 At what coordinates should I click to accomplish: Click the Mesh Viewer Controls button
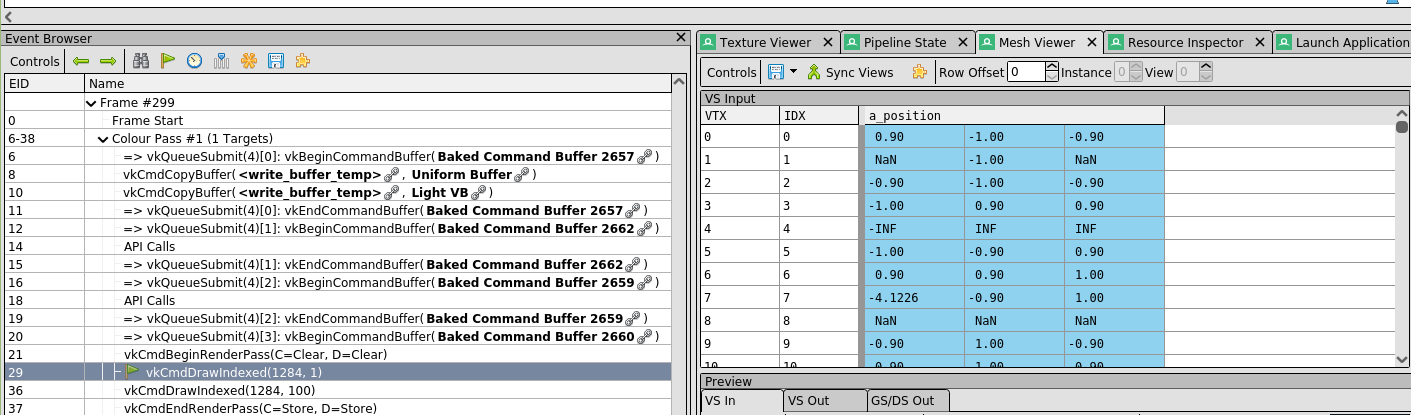point(731,72)
